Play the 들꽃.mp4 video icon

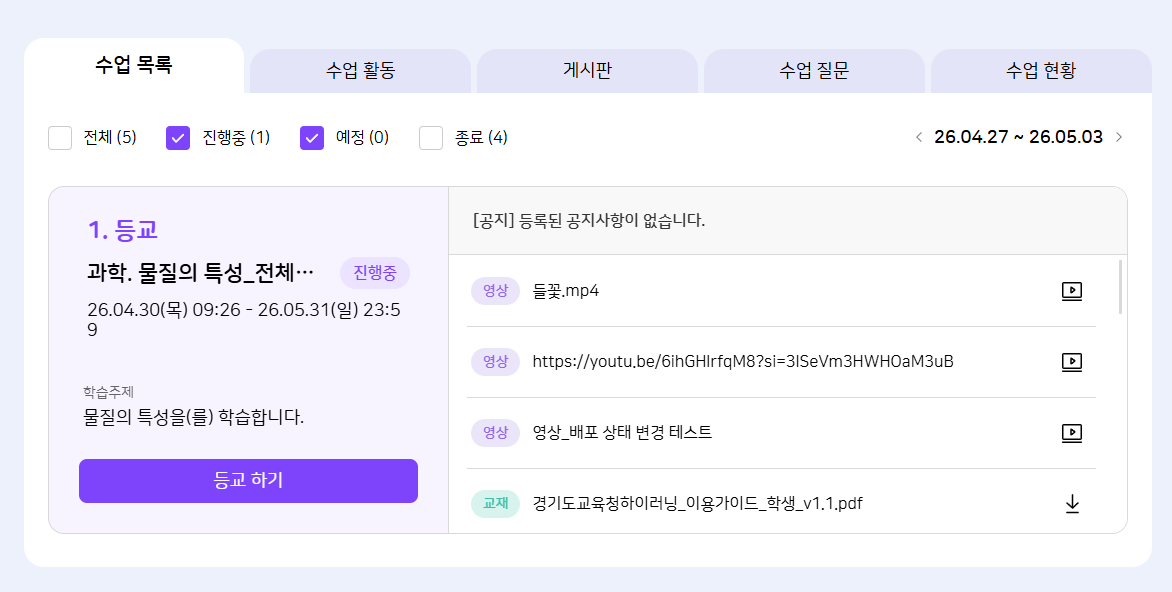tap(1071, 291)
